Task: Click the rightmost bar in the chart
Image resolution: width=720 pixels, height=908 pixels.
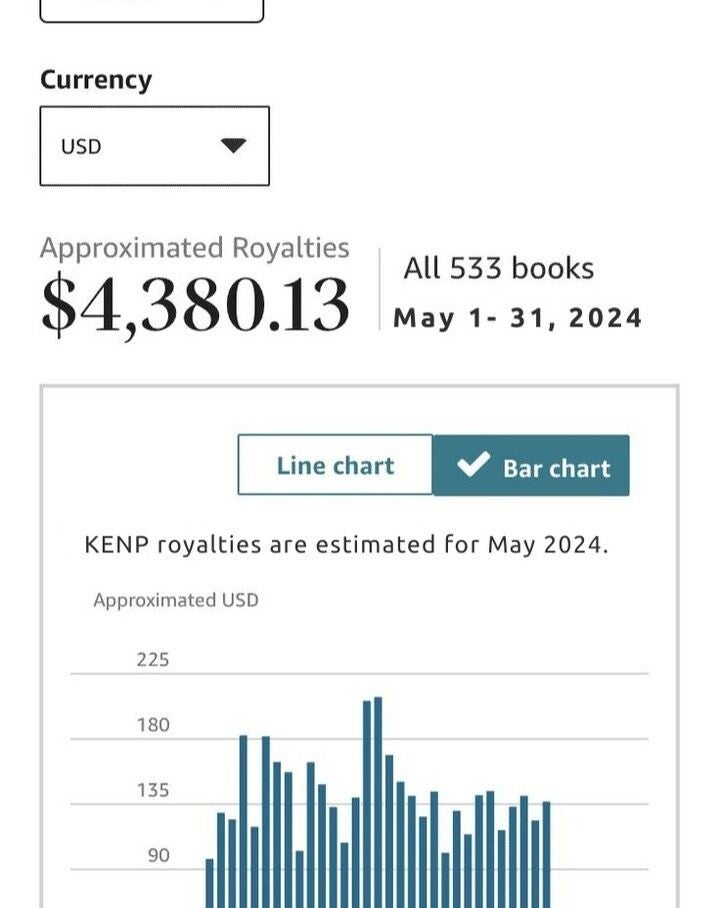Action: (546, 855)
